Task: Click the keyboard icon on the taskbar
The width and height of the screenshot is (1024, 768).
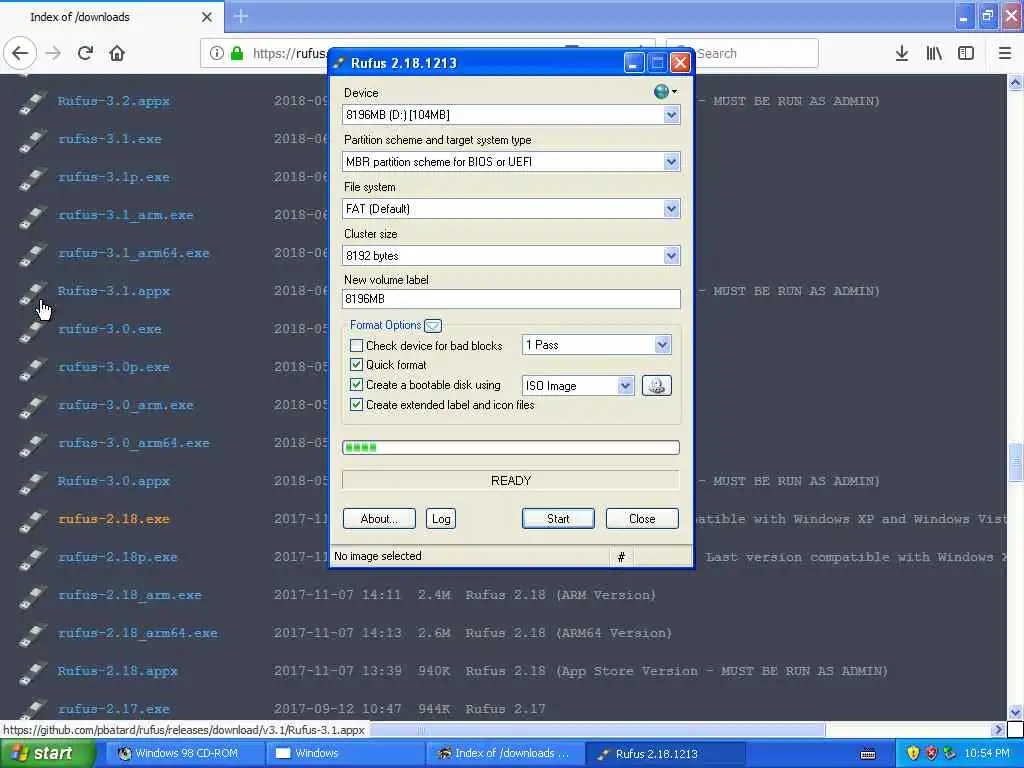Action: point(868,754)
